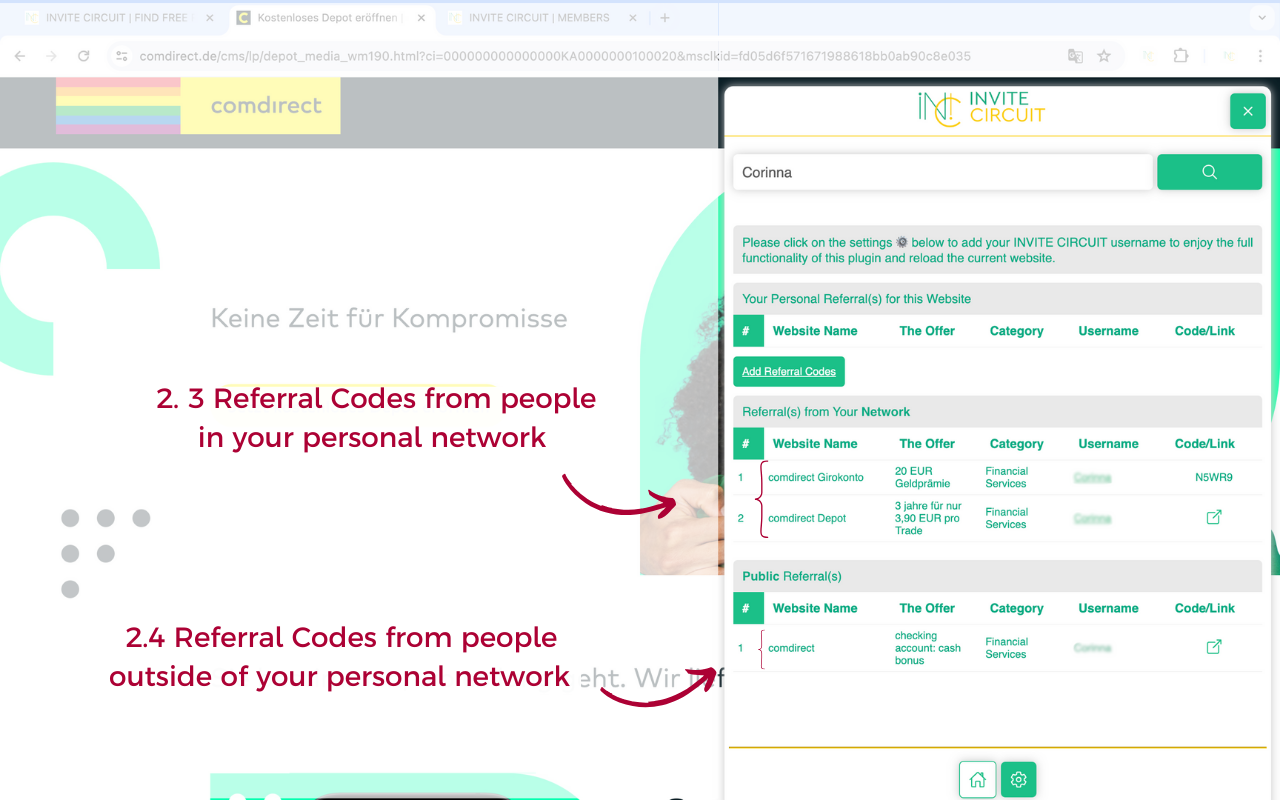Viewport: 1280px width, 800px height.
Task: Close the INVITE CIRCUIT | FIND FREE tab
Action: pyautogui.click(x=209, y=18)
